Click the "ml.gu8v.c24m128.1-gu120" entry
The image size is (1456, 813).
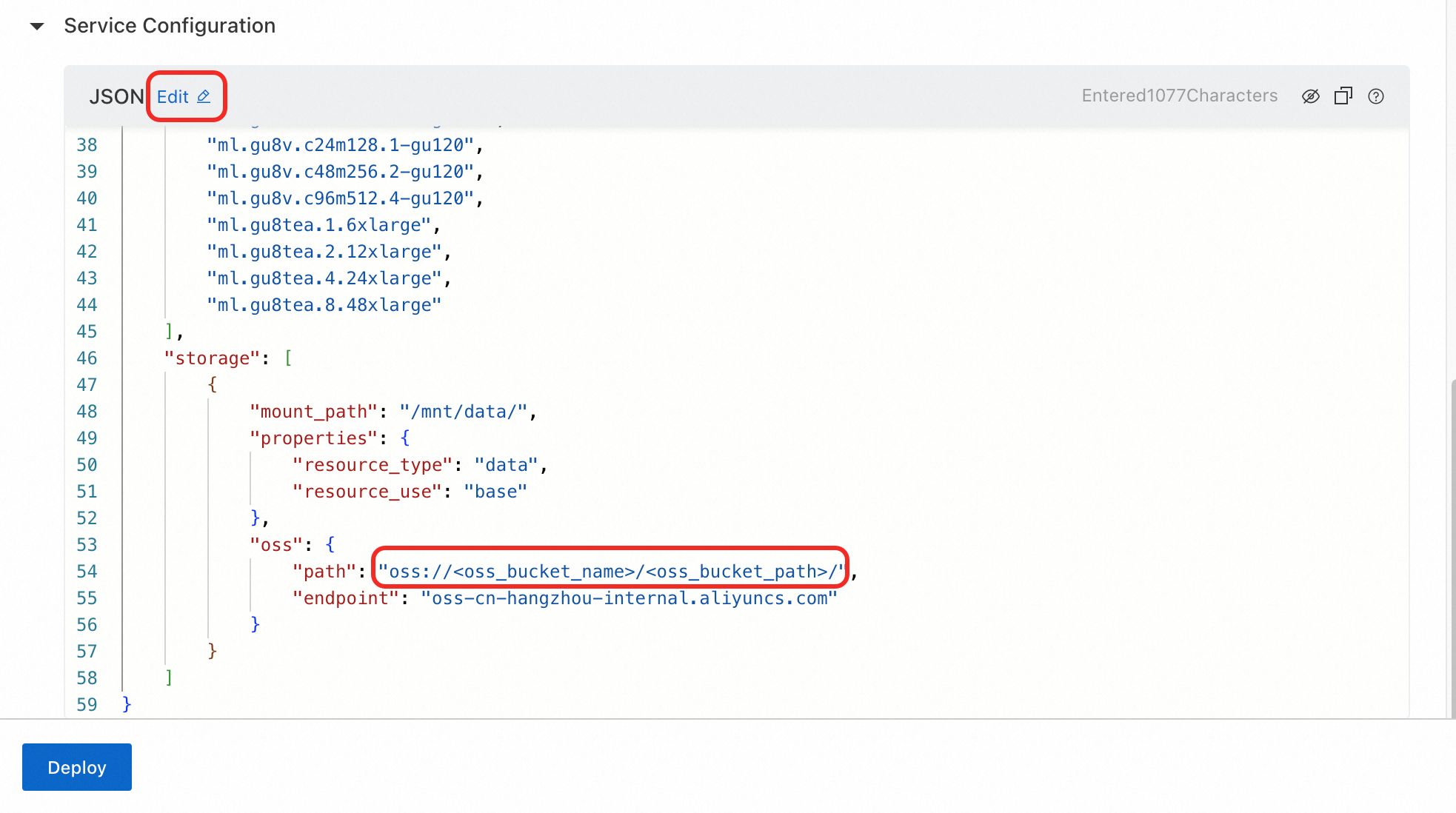[339, 145]
